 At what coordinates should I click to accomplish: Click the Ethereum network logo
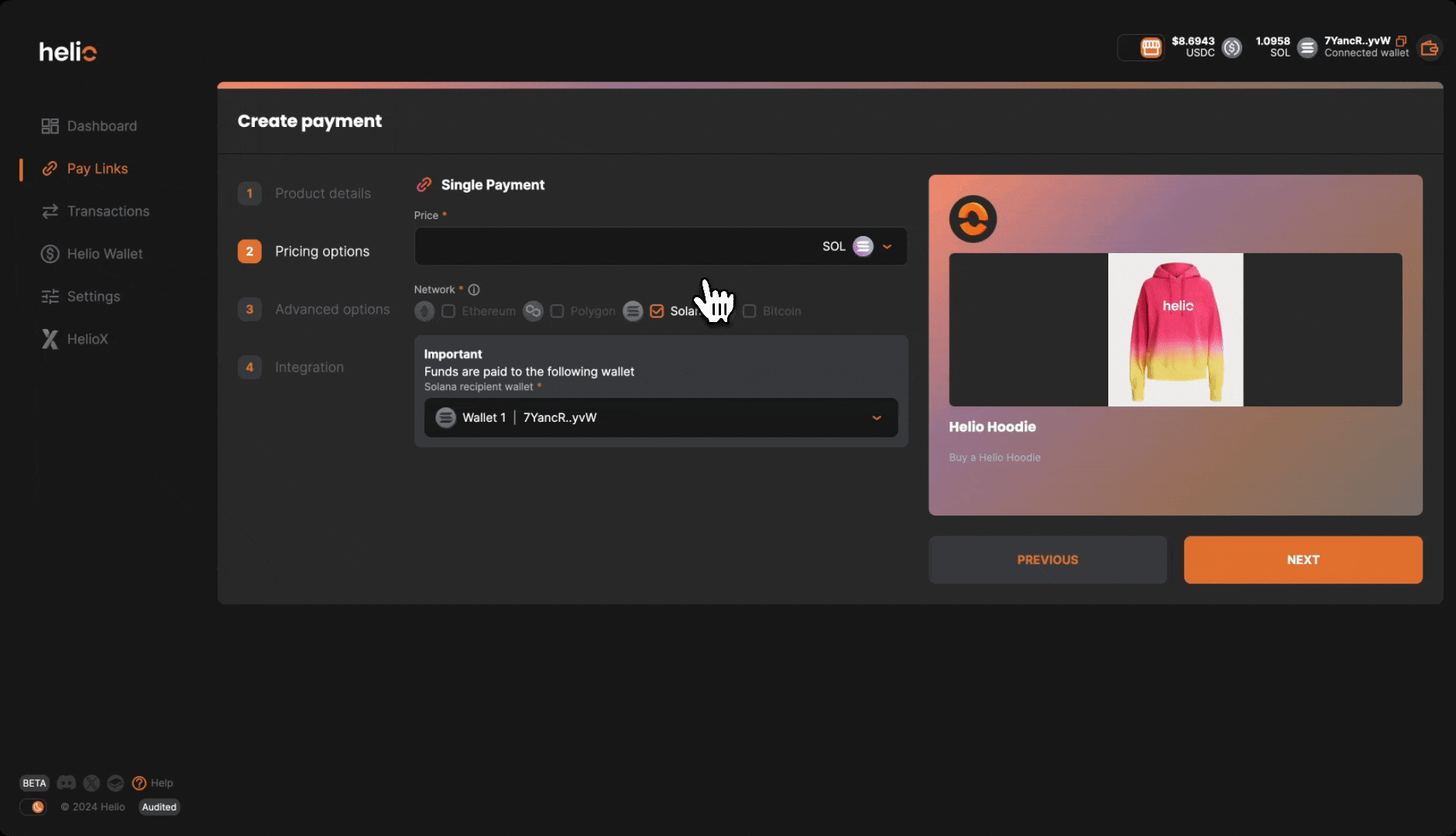(x=424, y=311)
